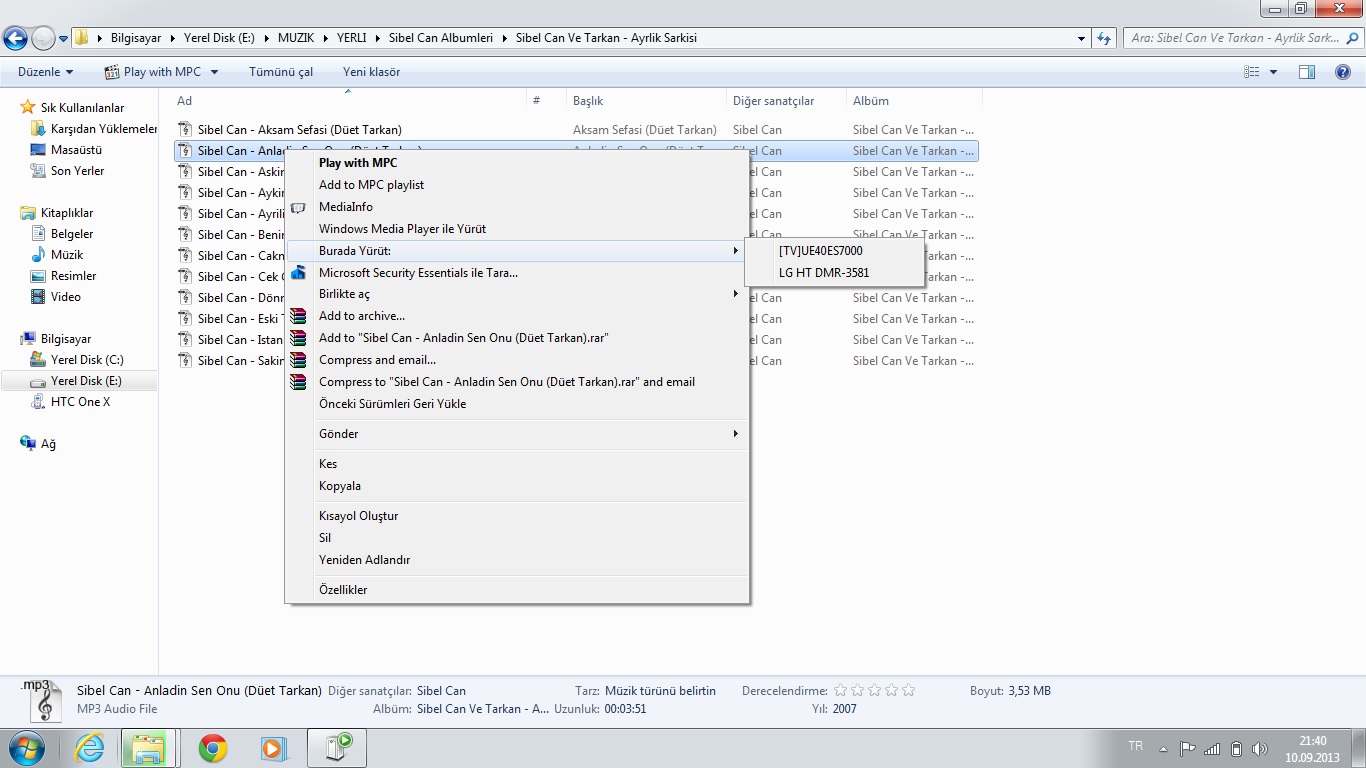The height and width of the screenshot is (768, 1366).
Task: Sort by the Albüm column header
Action: [914, 100]
